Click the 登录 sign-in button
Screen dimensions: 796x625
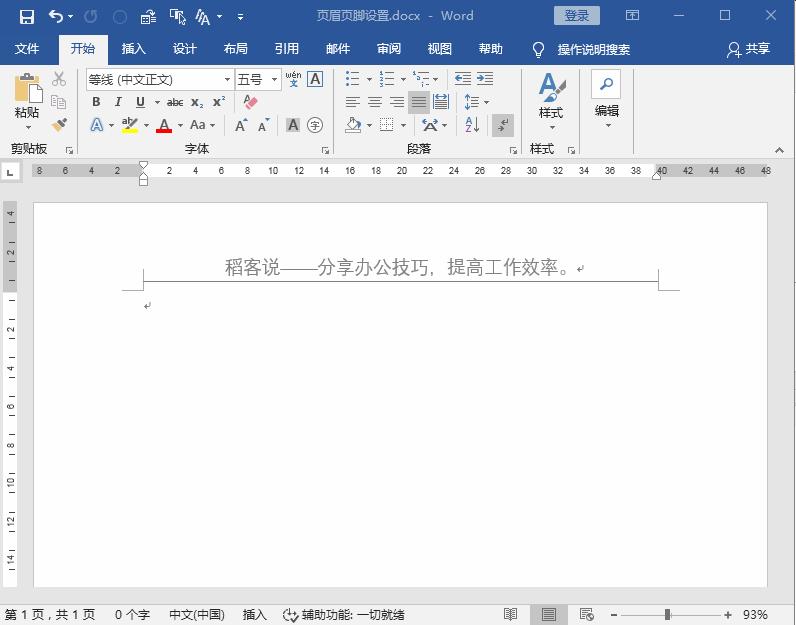tap(577, 16)
